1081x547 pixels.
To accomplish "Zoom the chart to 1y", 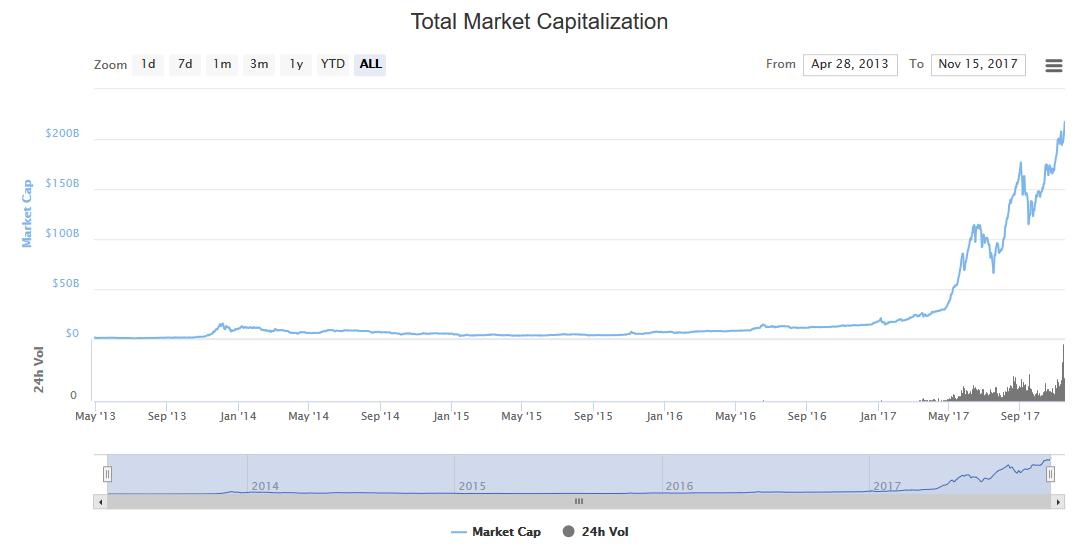I will coord(296,65).
